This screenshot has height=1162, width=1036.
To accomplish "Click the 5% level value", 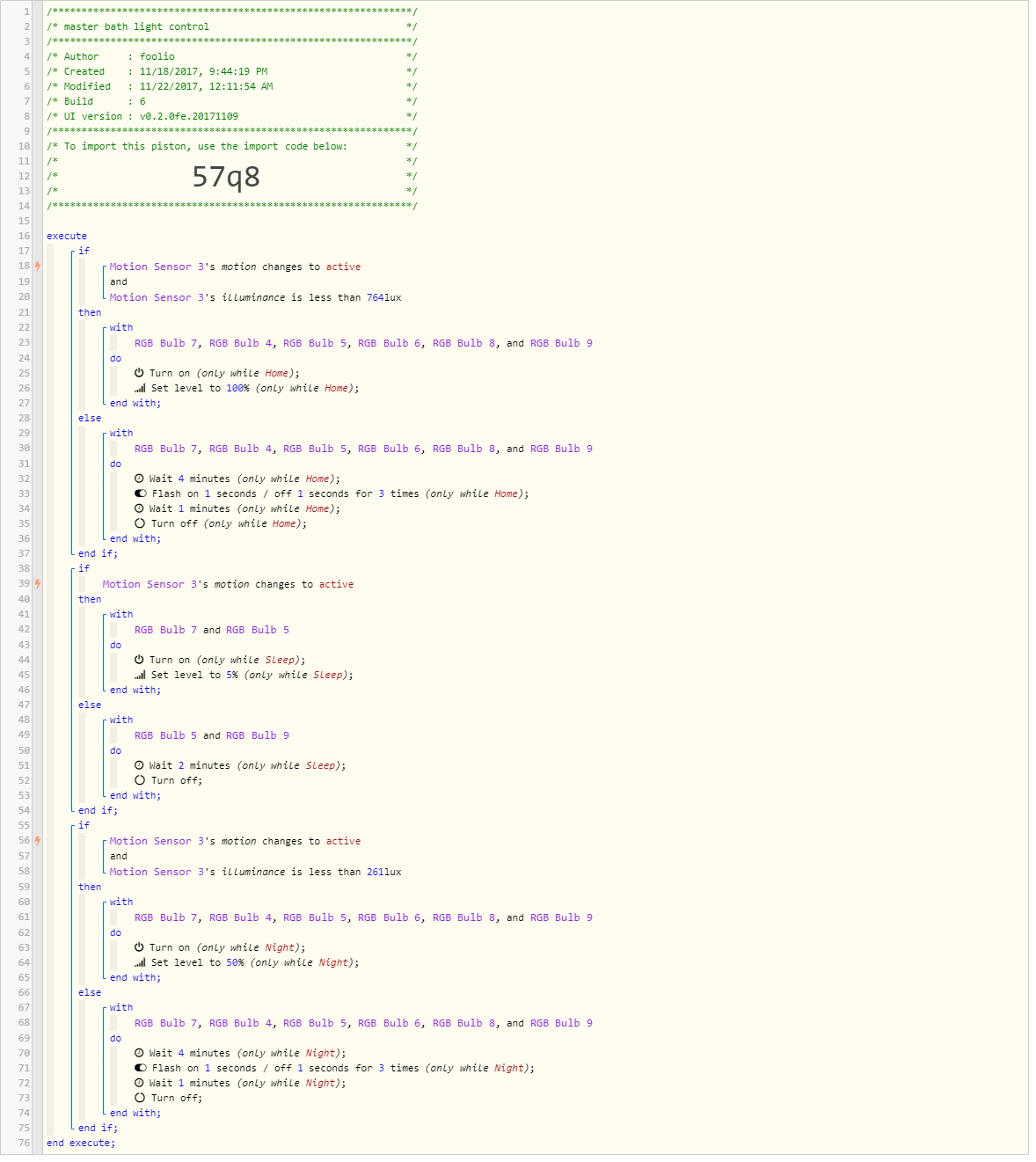I will [232, 675].
